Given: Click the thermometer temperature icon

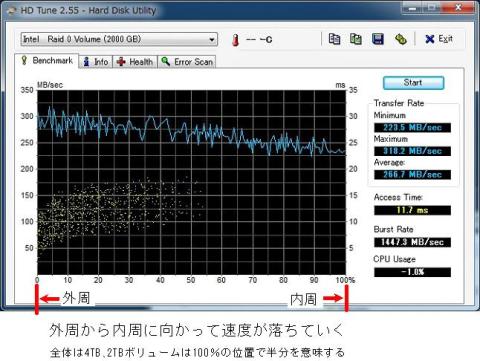Looking at the screenshot, I should coord(236,40).
